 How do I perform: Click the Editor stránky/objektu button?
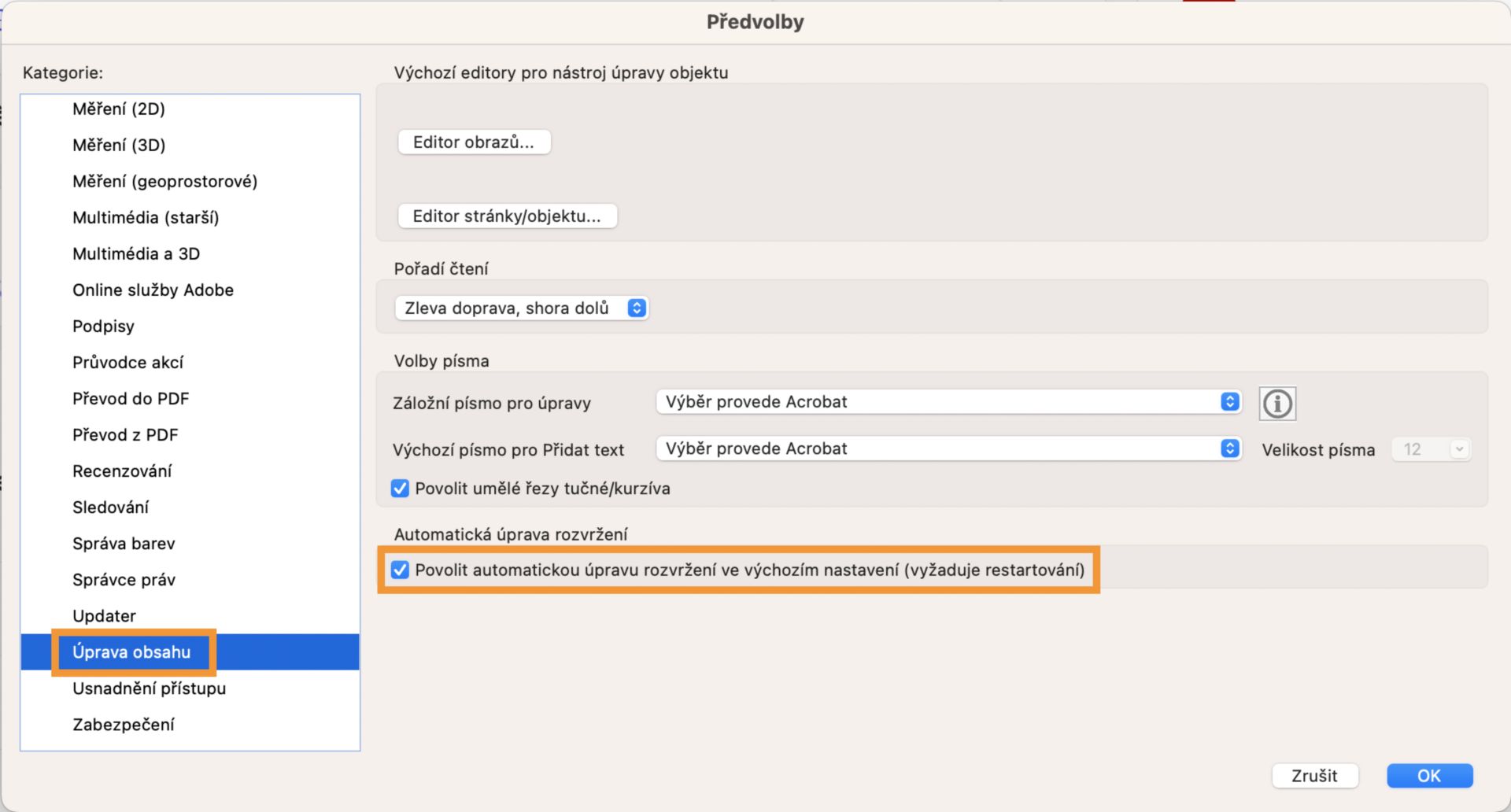click(x=507, y=216)
